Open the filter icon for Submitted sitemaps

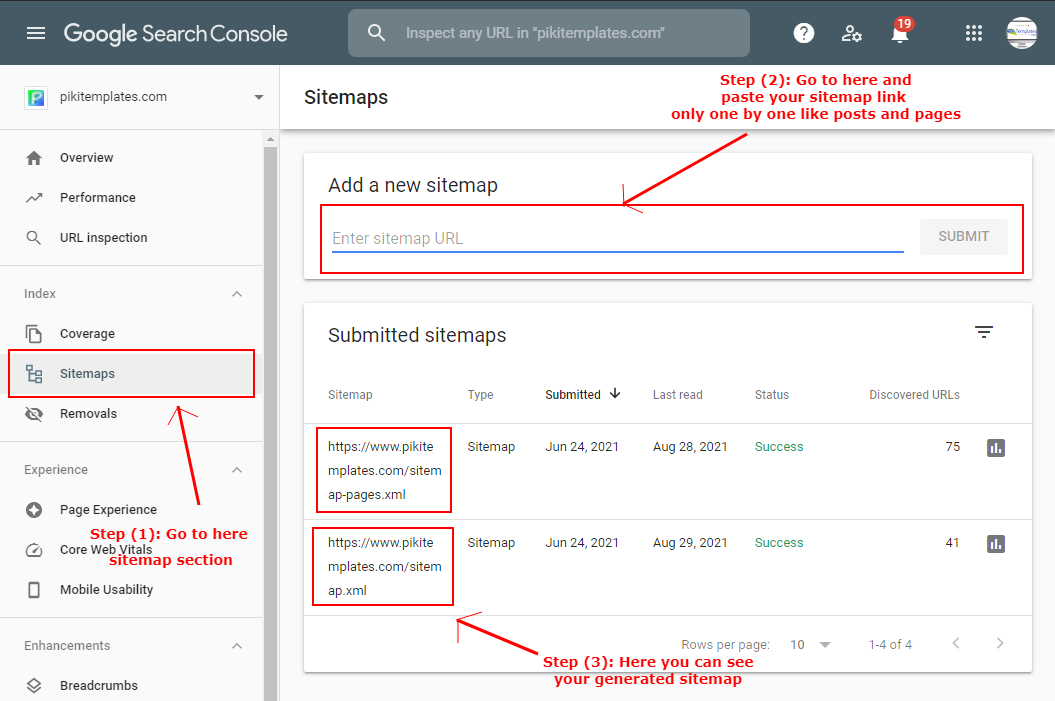point(984,332)
